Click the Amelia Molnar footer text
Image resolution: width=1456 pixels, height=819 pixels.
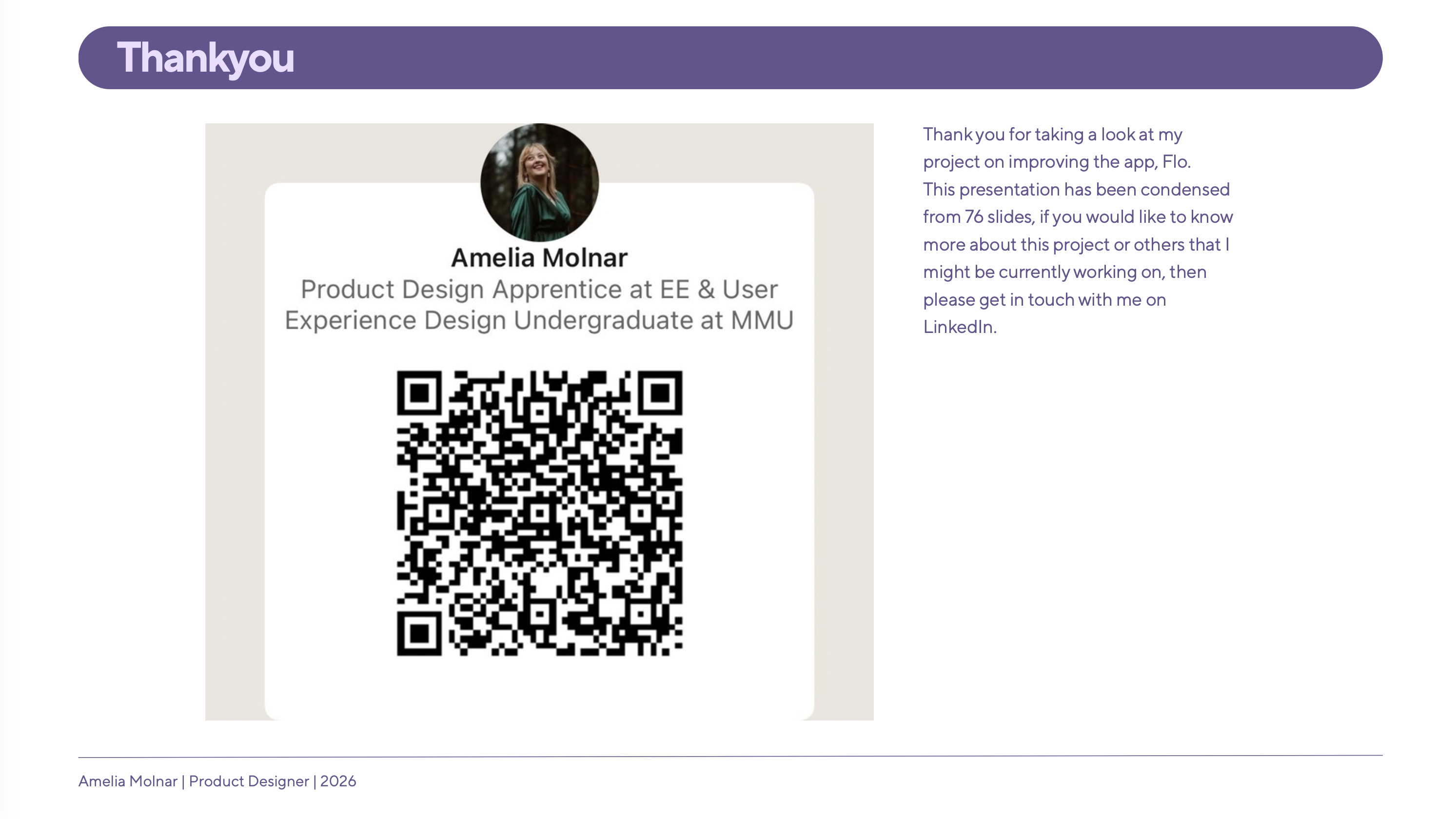tap(128, 781)
